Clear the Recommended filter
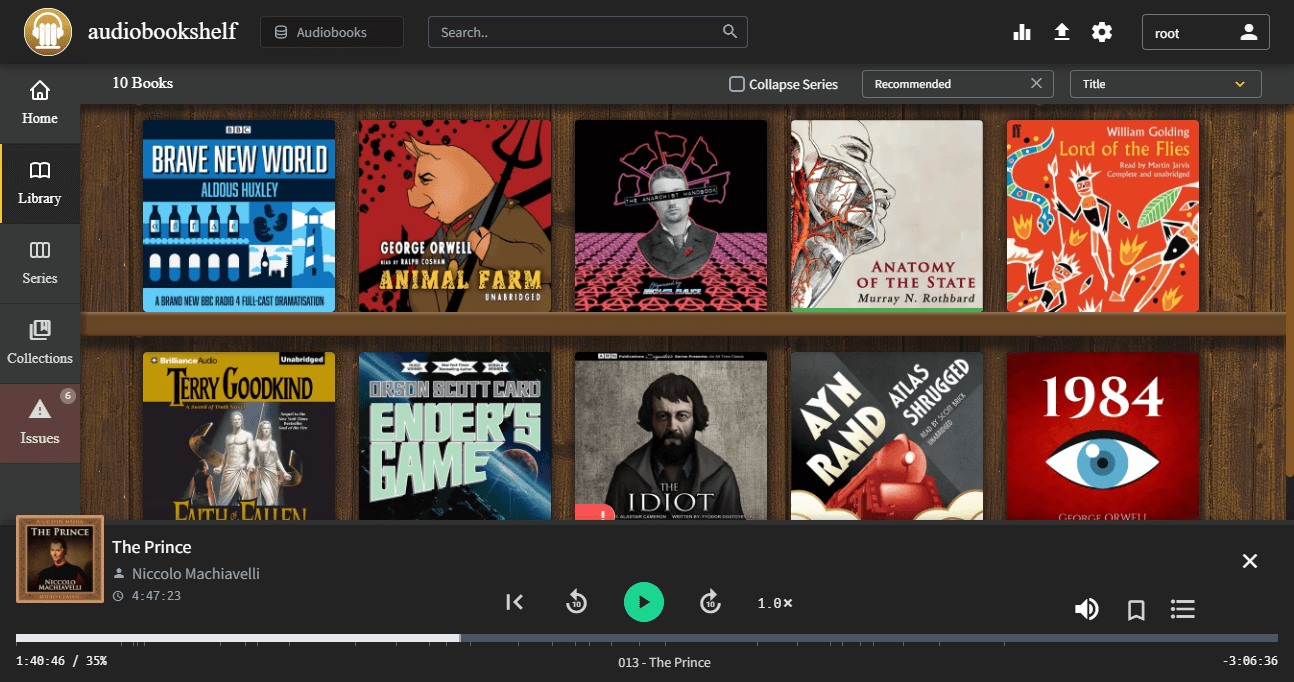The width and height of the screenshot is (1294, 682). click(x=1036, y=84)
